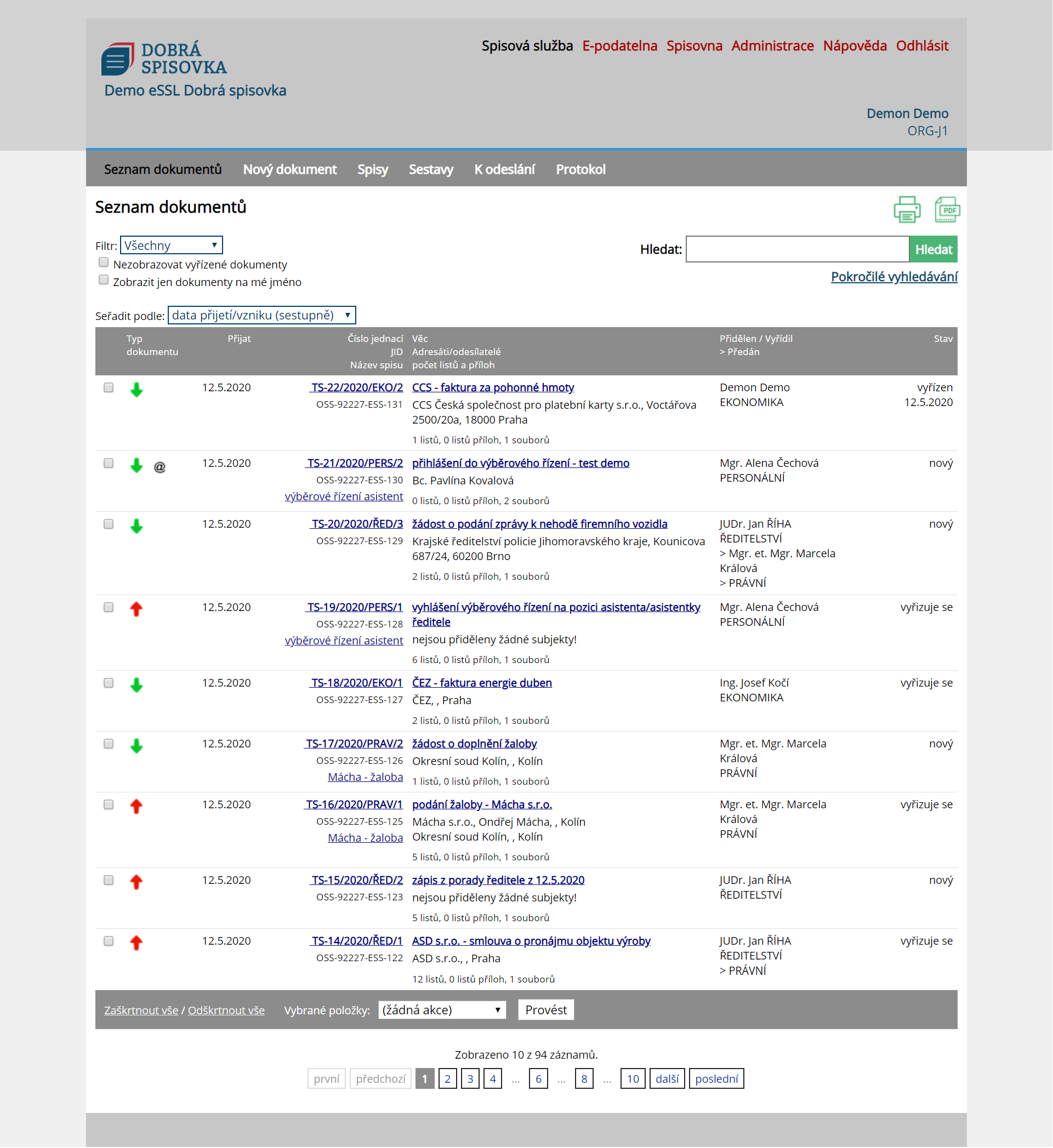1053x1148 pixels.
Task: Click green incoming arrow of TS-22/2020/EKO/2
Action: pos(136,390)
